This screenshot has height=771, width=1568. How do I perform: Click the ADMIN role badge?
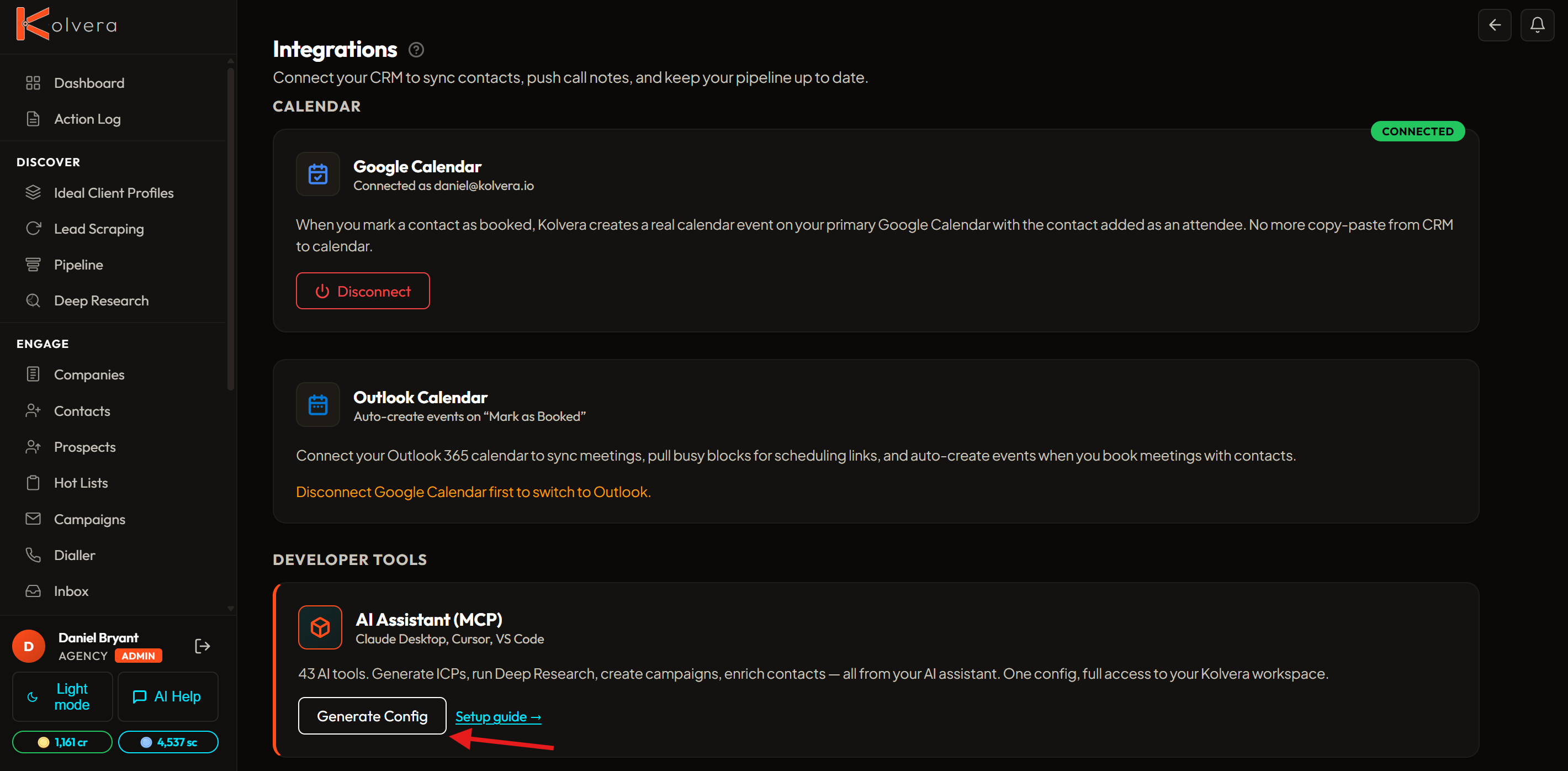(x=138, y=656)
